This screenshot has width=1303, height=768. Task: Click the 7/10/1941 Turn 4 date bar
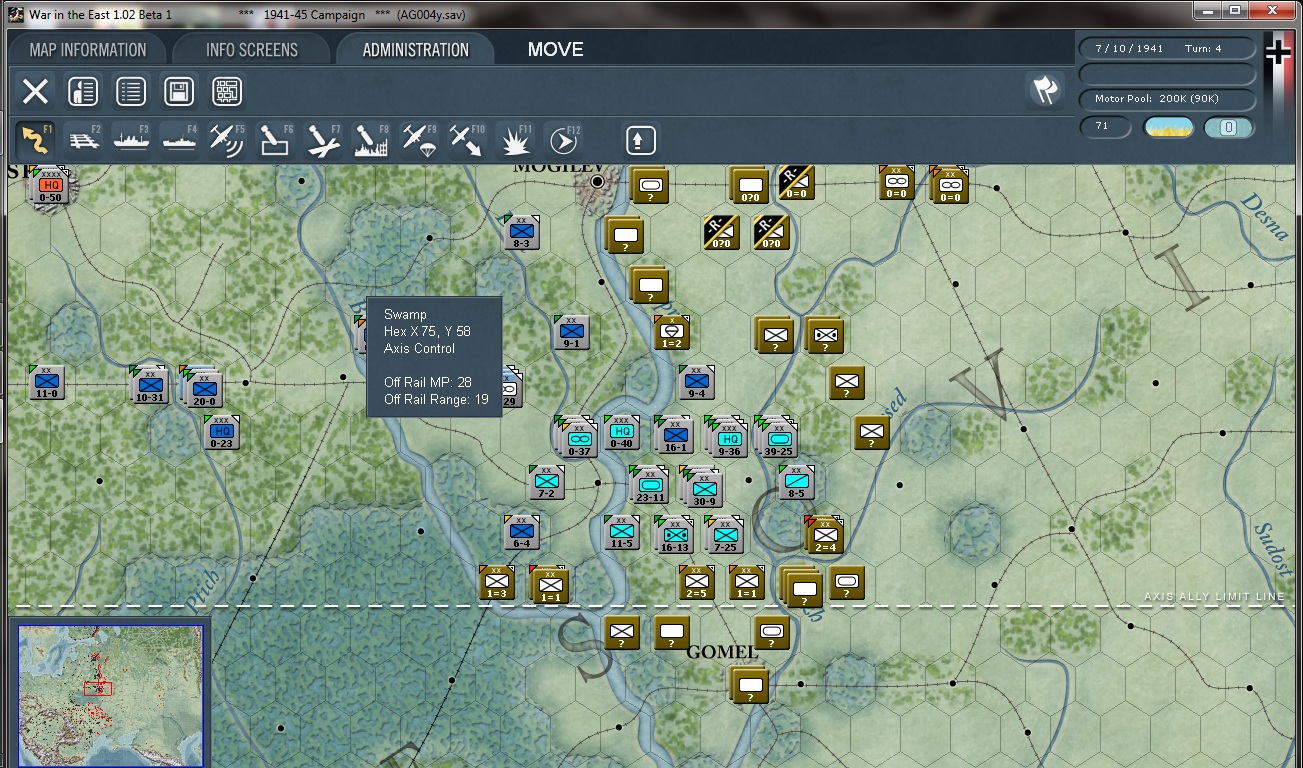click(x=1167, y=48)
